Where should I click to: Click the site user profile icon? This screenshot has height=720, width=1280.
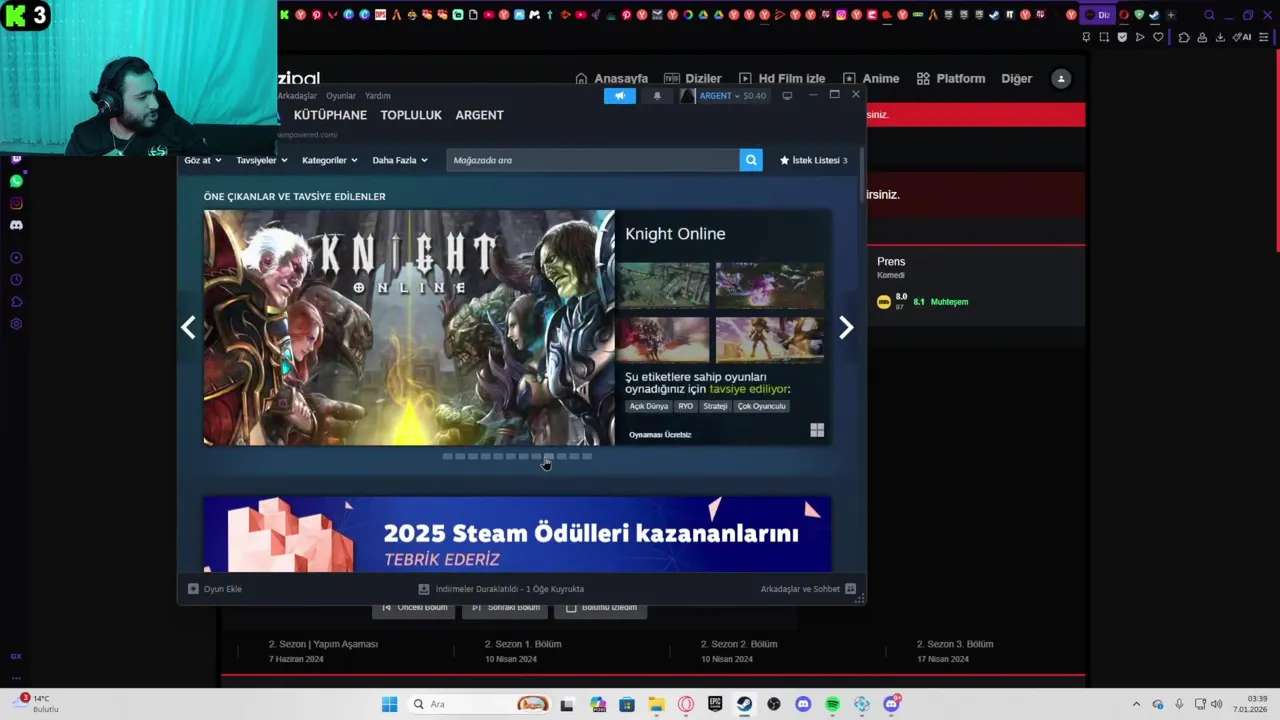pos(1061,79)
